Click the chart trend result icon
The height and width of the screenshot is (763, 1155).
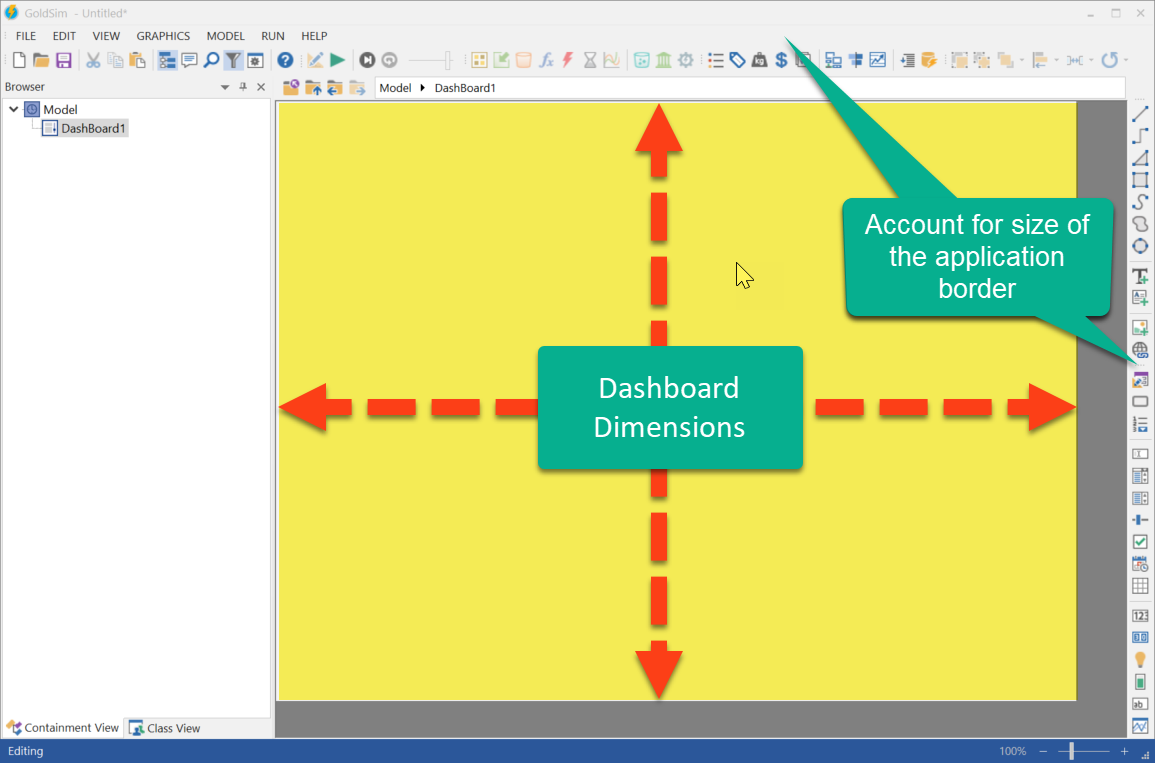click(877, 60)
